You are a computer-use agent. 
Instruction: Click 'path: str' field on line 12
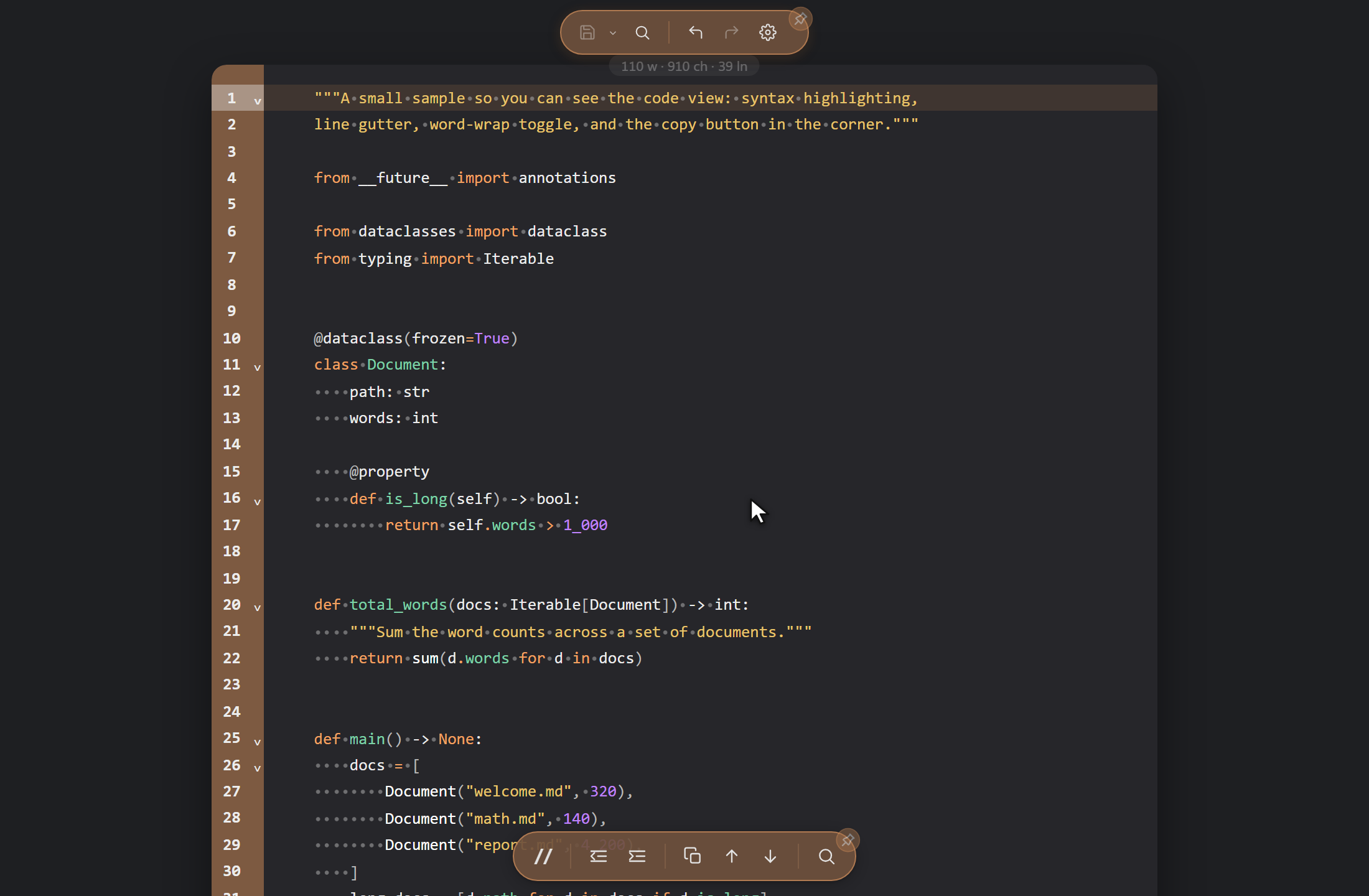tap(390, 392)
